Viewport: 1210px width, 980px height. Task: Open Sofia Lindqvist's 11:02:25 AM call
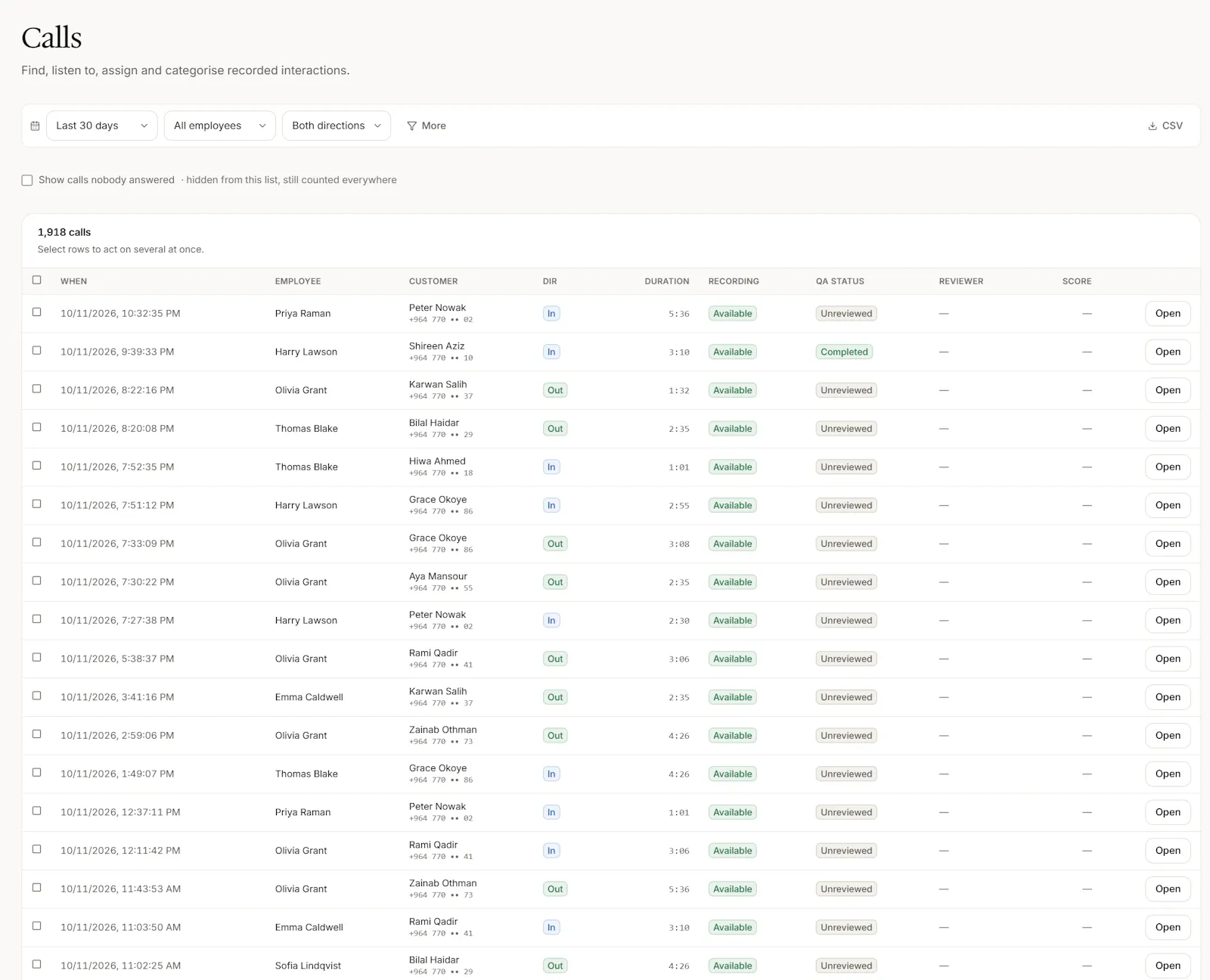1168,966
